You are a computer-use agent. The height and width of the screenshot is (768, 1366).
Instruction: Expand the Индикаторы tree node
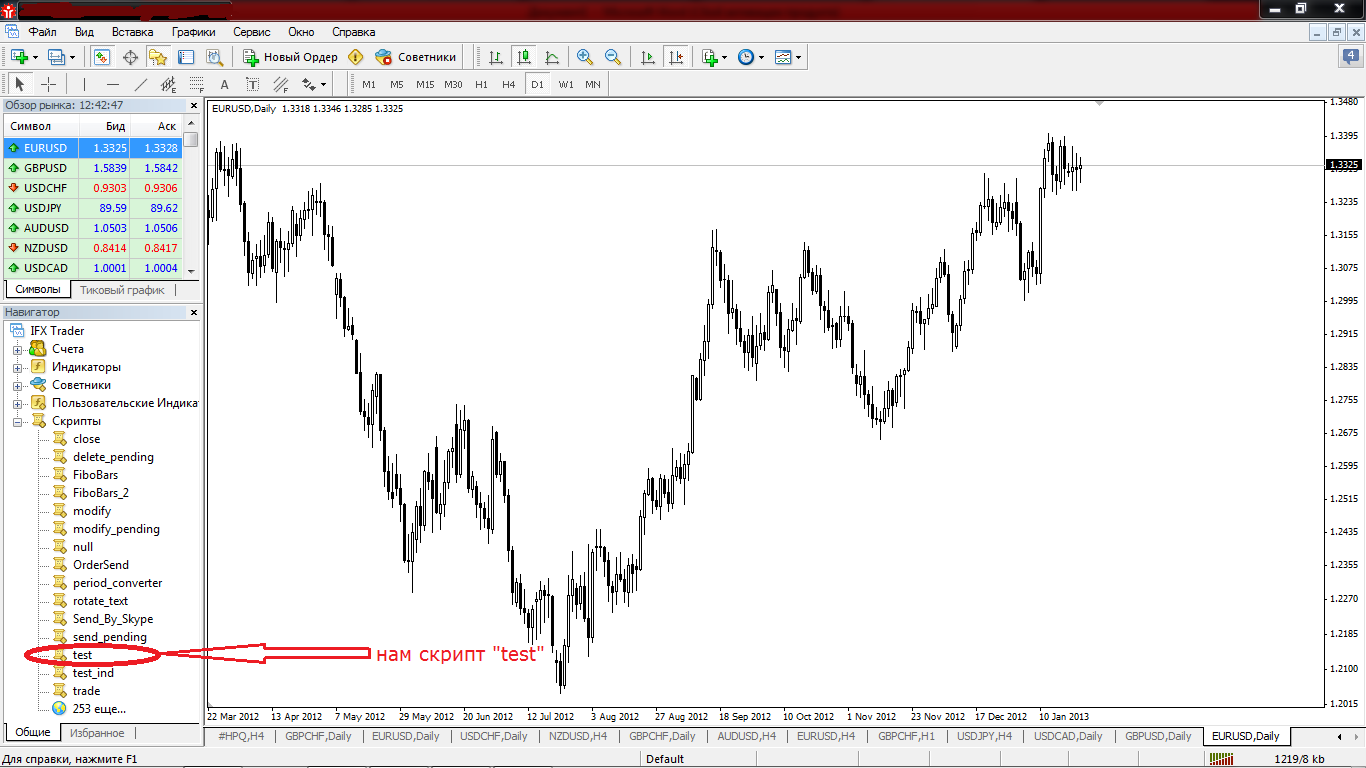[x=17, y=367]
